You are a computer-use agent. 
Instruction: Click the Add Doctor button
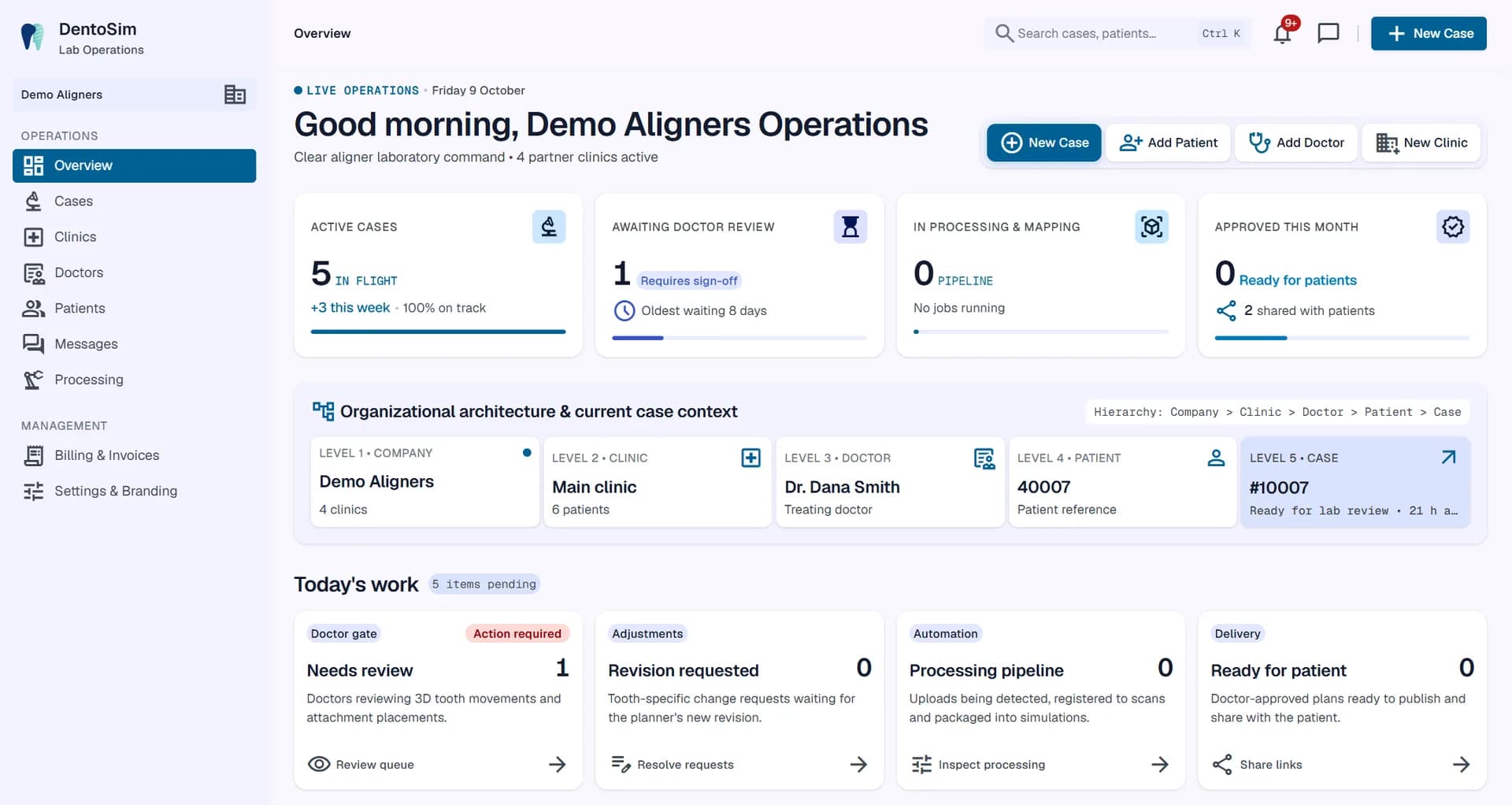pos(1296,143)
